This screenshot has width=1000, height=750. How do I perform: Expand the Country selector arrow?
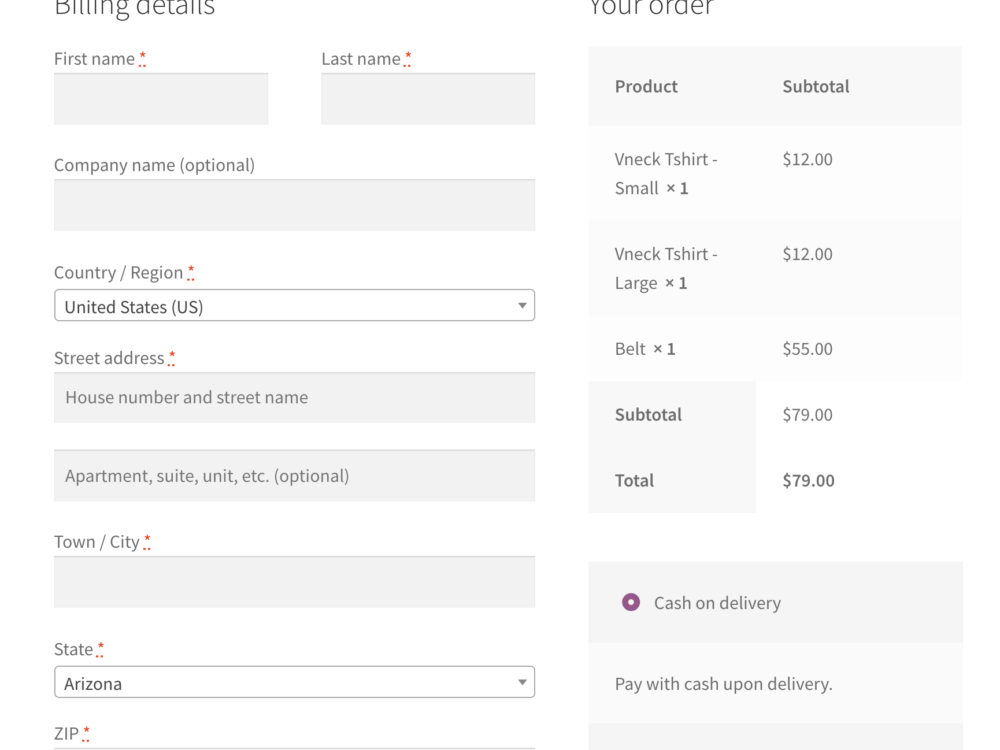click(522, 305)
